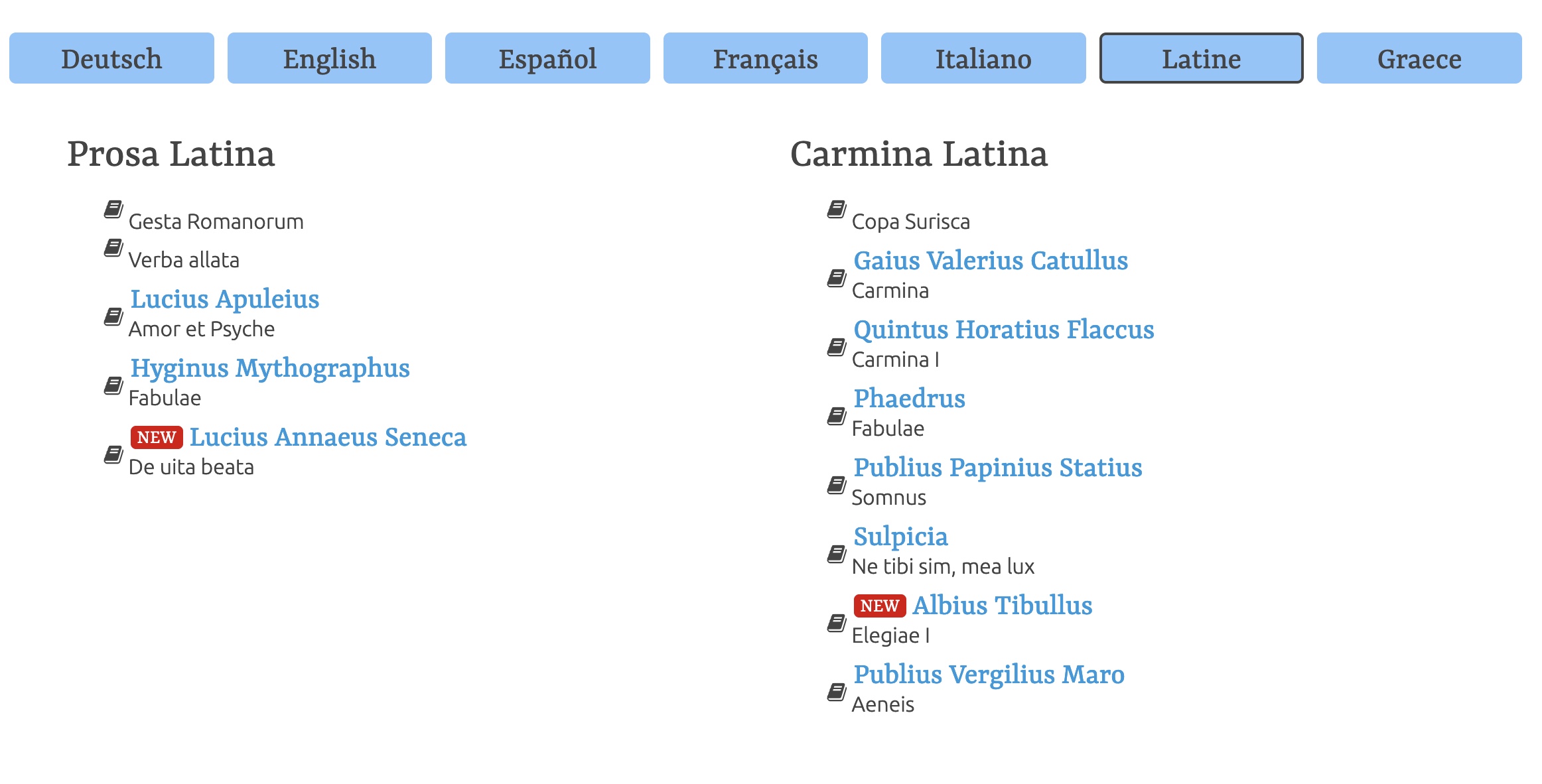Switch to the Deutsch language tab
Viewport: 1542px width, 784px height.
pos(111,58)
